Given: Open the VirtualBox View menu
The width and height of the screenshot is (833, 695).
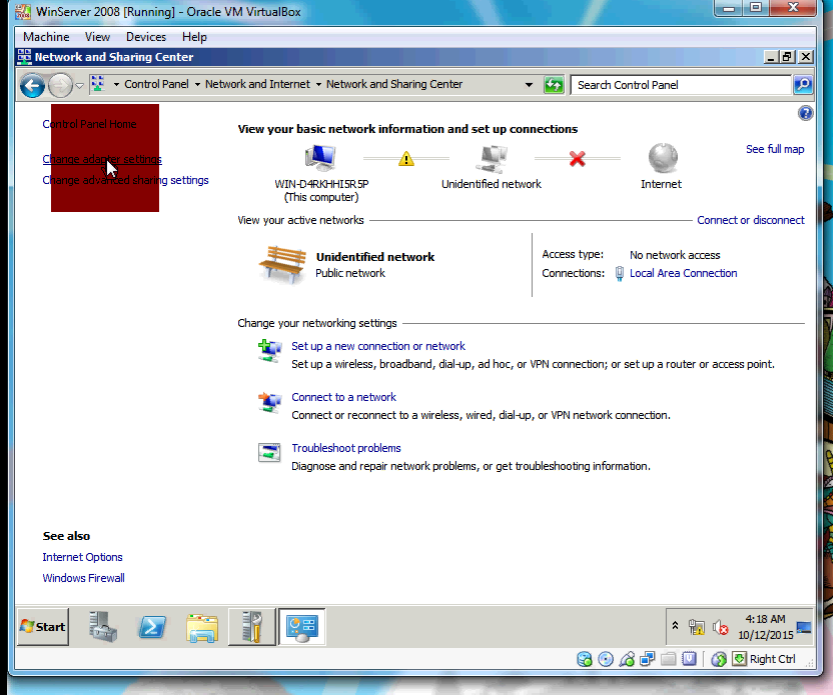Looking at the screenshot, I should pyautogui.click(x=97, y=37).
